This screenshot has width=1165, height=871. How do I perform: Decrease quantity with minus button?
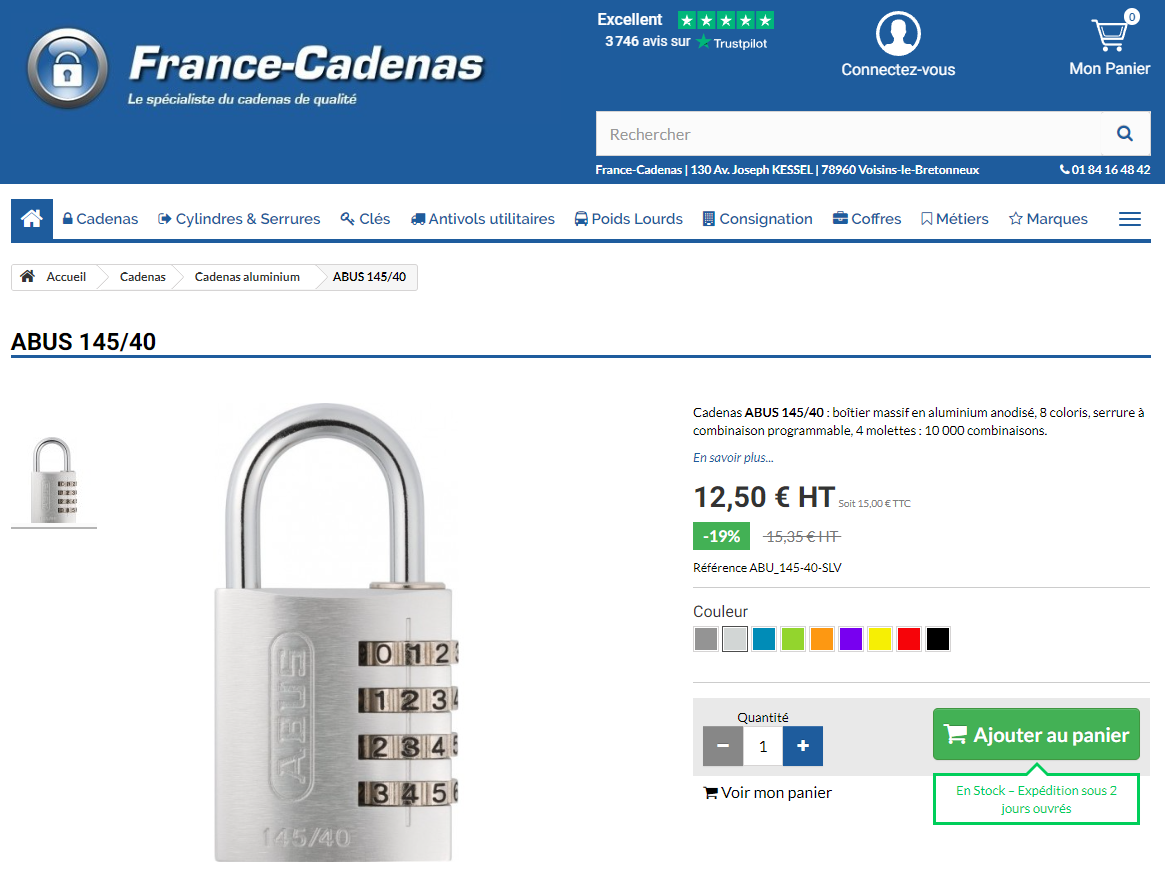coord(723,746)
